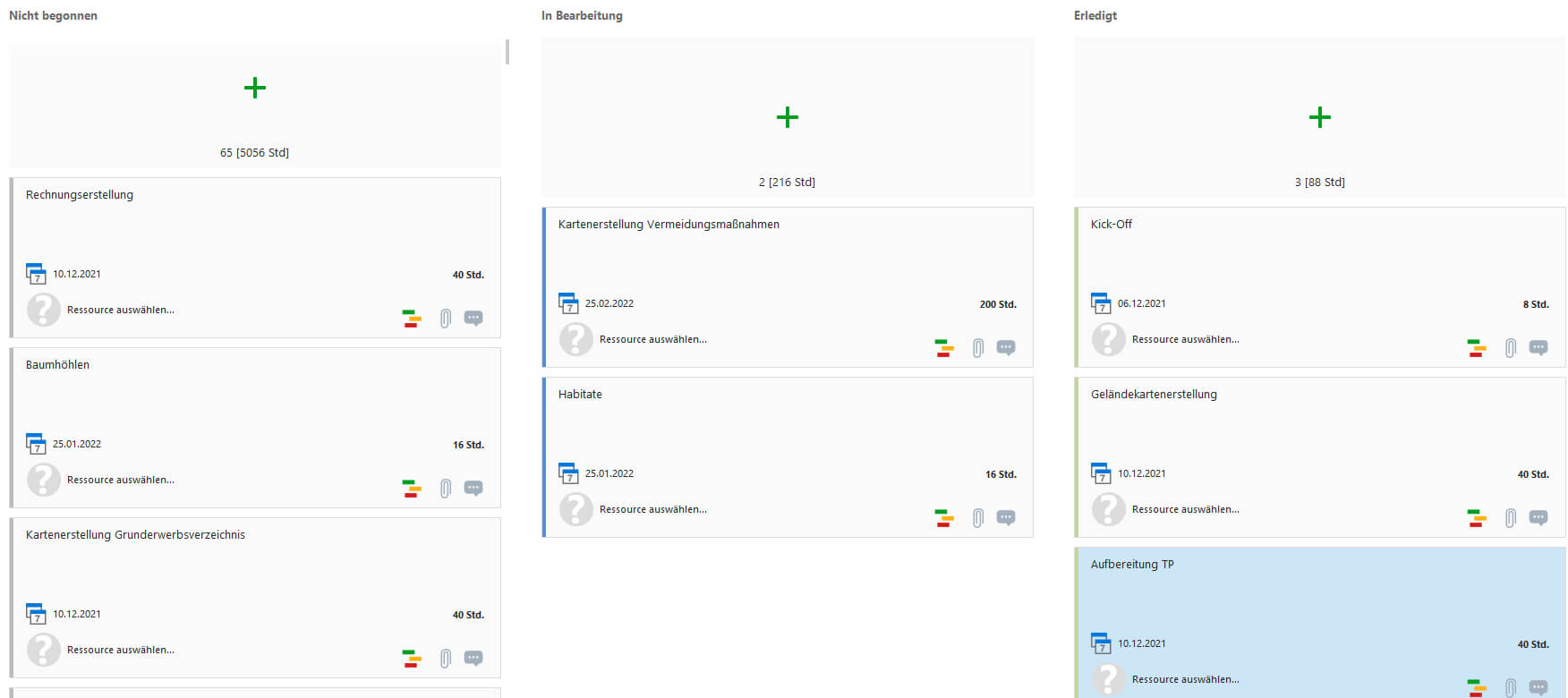Click the Rechnungserstellung card title
The height and width of the screenshot is (698, 1568).
(x=80, y=195)
